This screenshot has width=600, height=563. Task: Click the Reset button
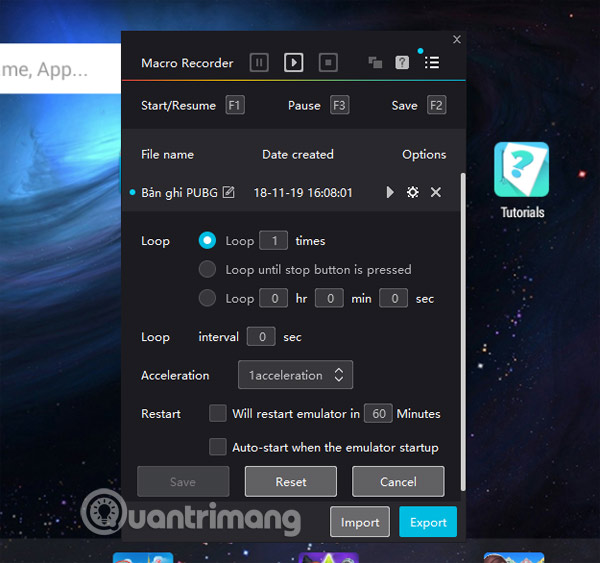click(291, 481)
